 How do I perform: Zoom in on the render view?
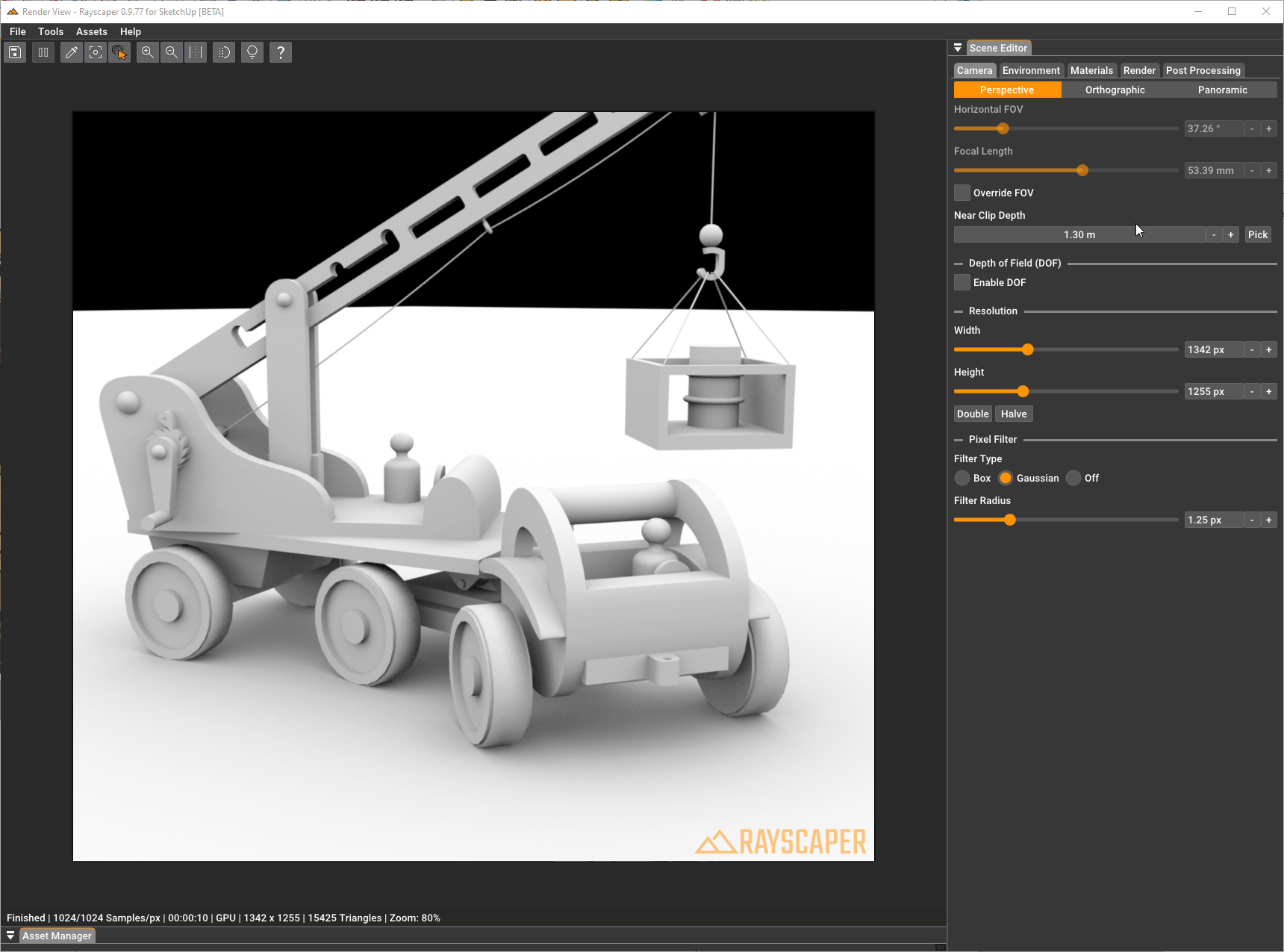[147, 52]
